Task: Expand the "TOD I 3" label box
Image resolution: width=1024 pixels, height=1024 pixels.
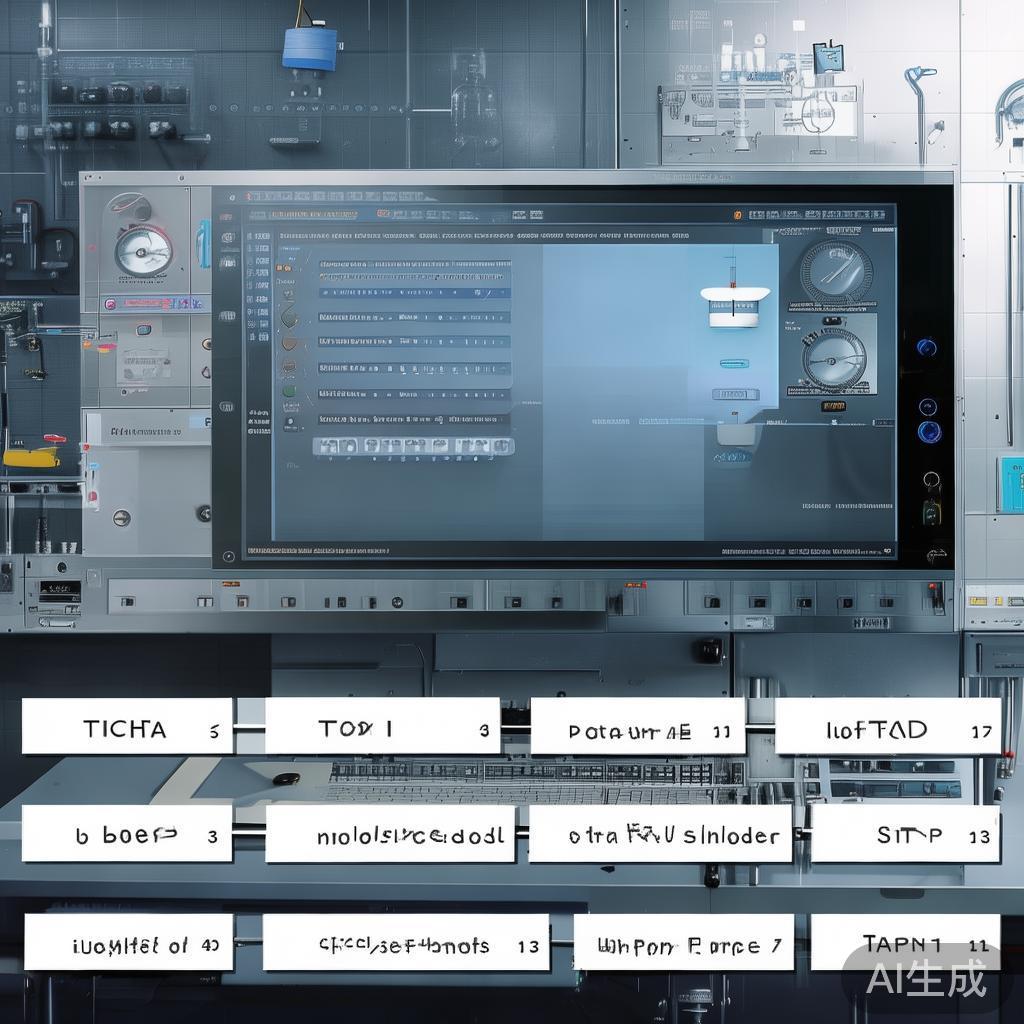Action: tap(382, 727)
